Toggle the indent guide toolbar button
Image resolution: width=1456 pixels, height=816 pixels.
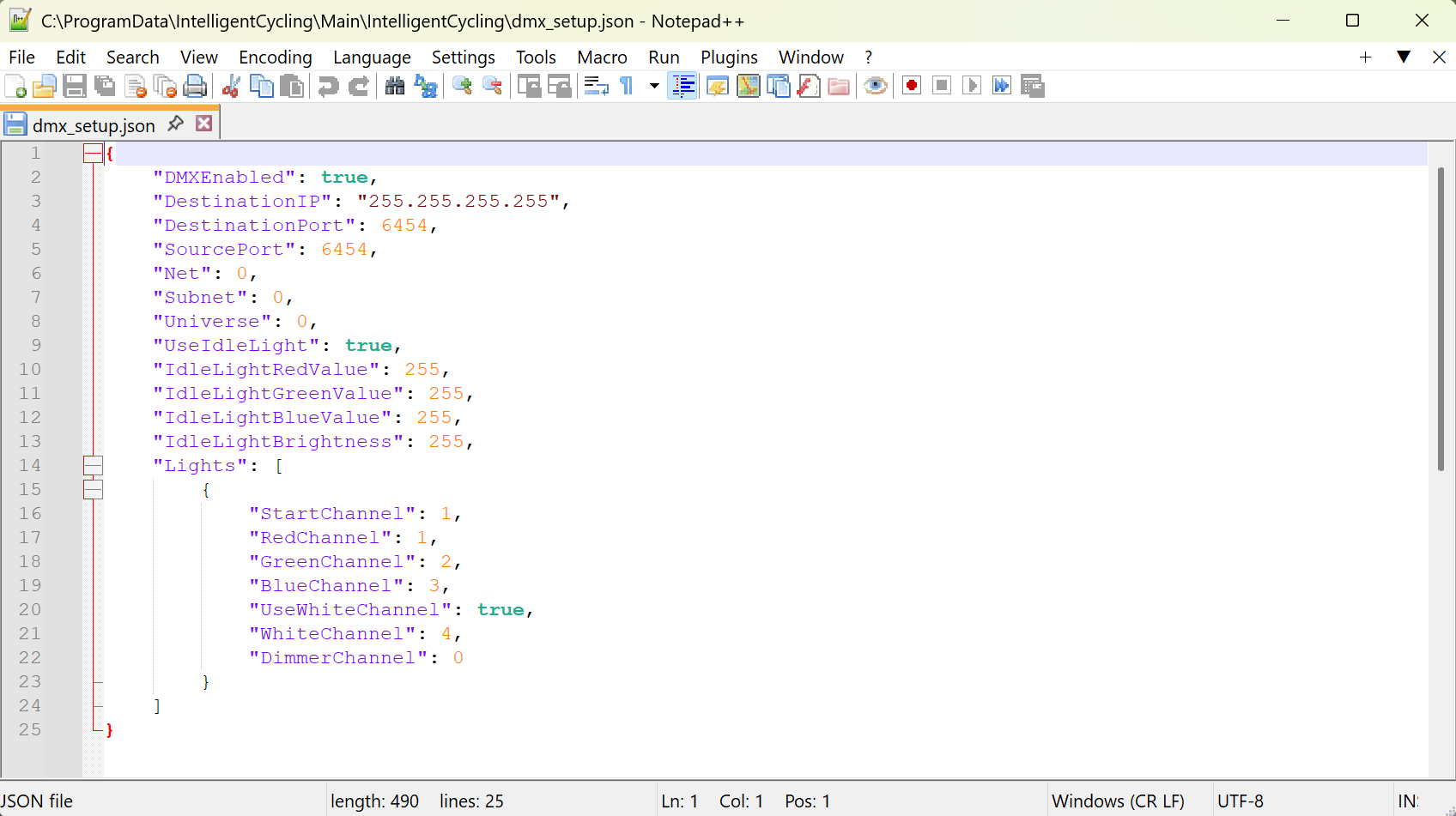tap(682, 86)
